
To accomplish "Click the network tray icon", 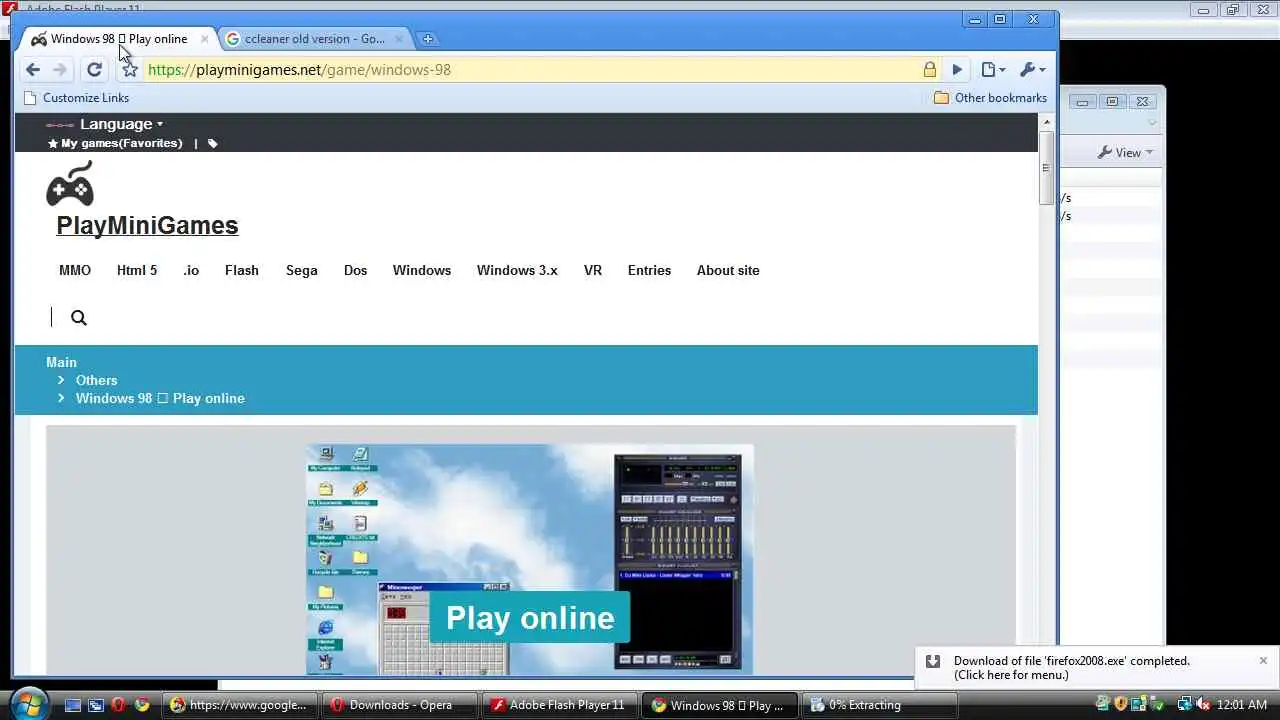I will [1185, 705].
